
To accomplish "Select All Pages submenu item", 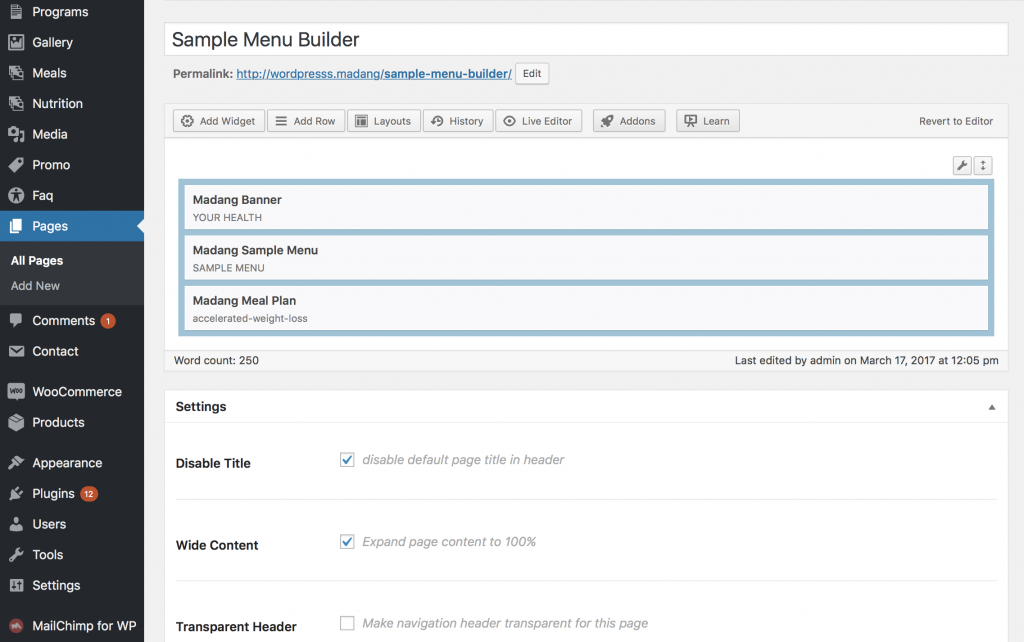I will pos(37,261).
